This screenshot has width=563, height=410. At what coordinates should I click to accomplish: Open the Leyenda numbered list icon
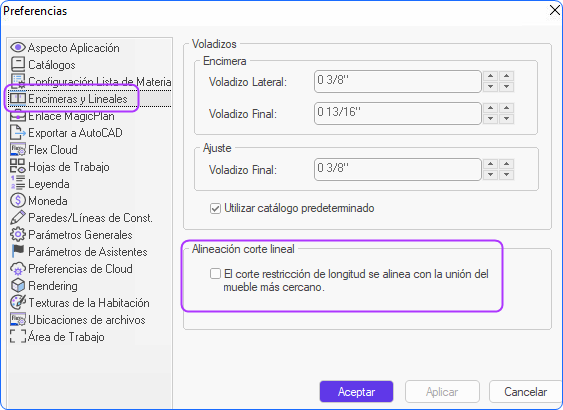(18, 183)
